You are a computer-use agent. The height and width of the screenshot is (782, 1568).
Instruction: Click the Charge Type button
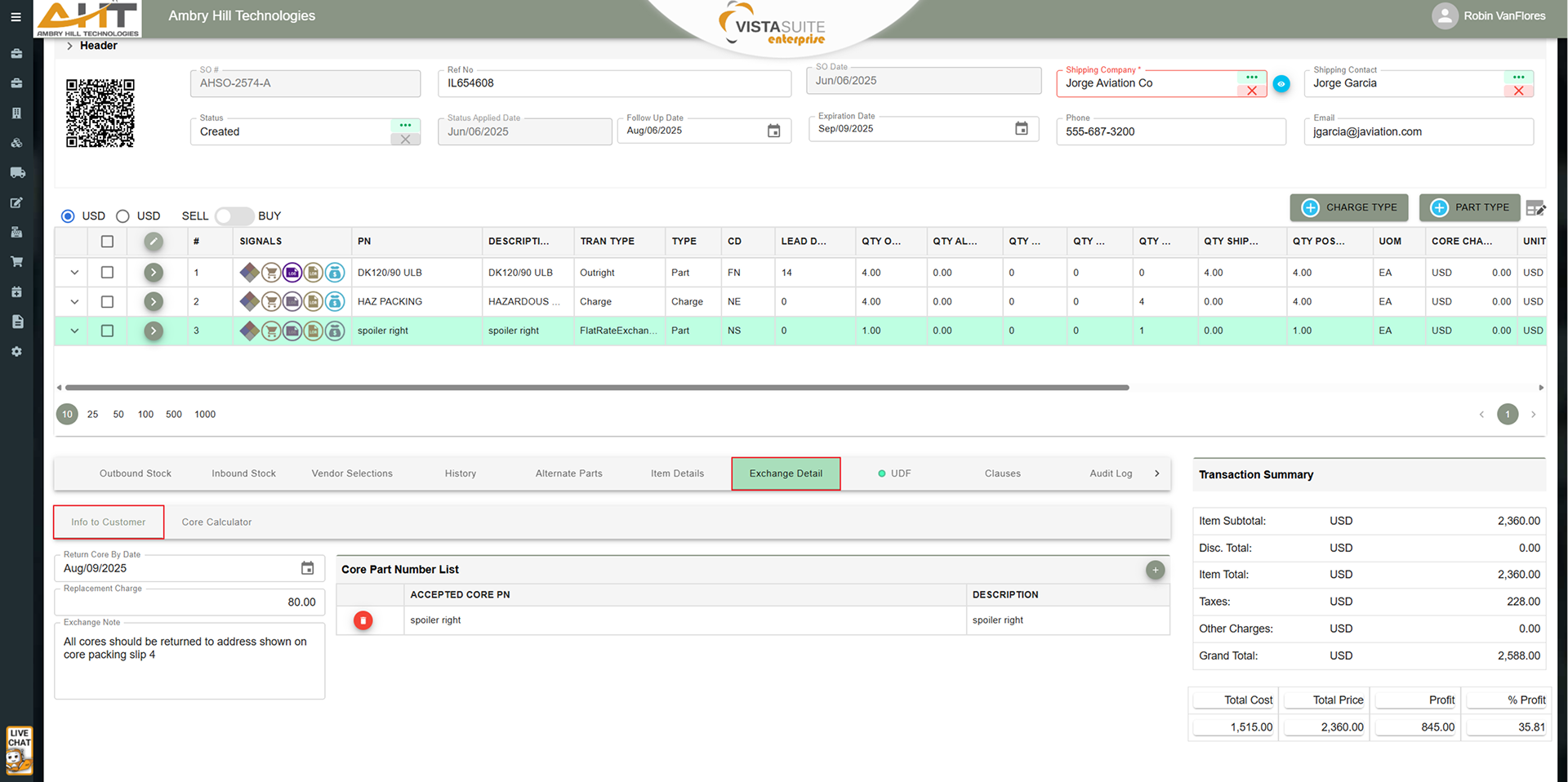pyautogui.click(x=1348, y=207)
